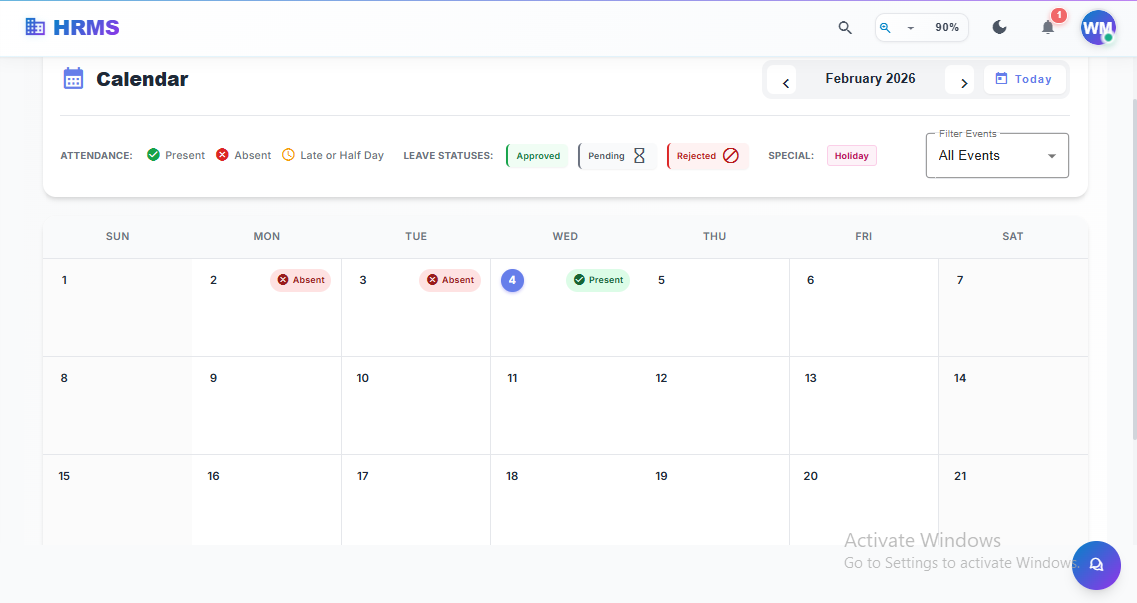The image size is (1137, 603).
Task: Click the blocked circle icon on Rejected chip
Action: pyautogui.click(x=731, y=156)
